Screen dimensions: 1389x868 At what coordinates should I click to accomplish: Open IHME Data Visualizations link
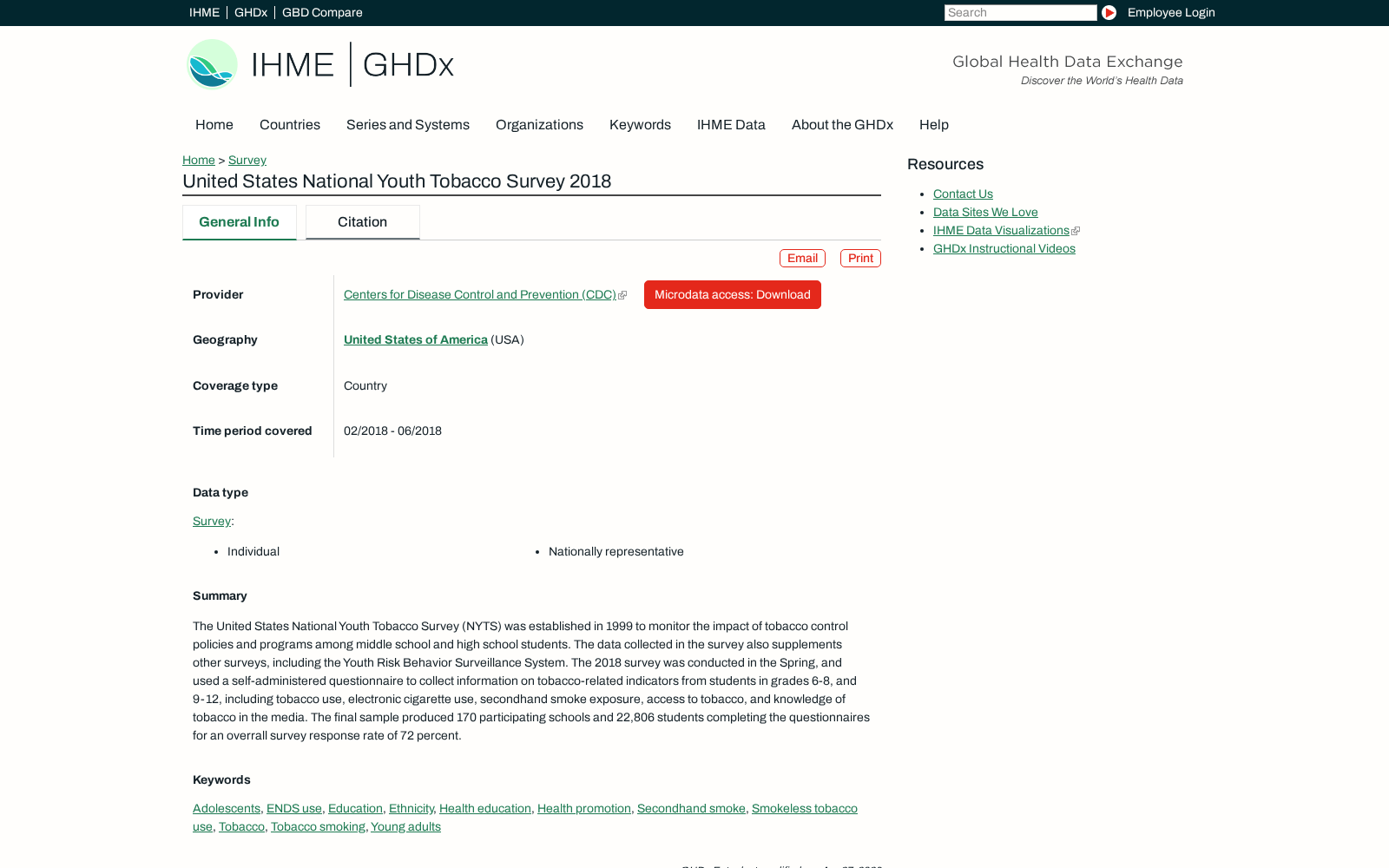click(1001, 230)
